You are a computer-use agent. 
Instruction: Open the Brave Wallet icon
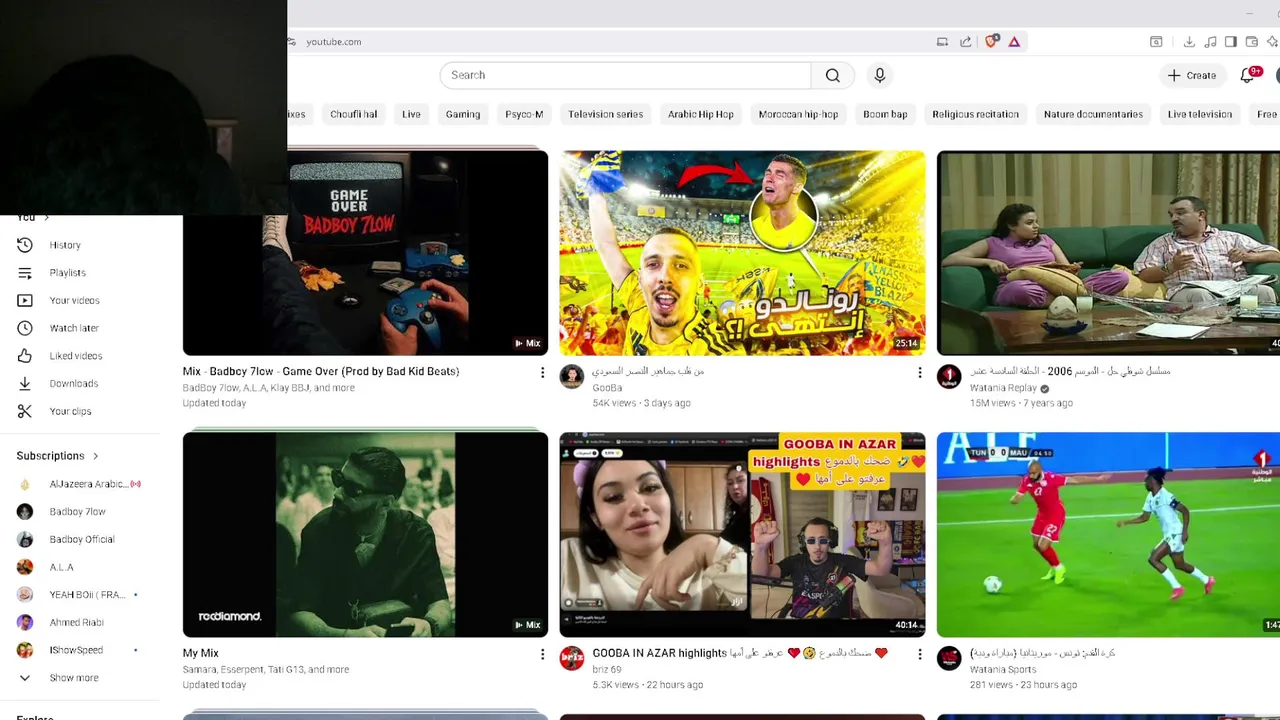click(1252, 42)
